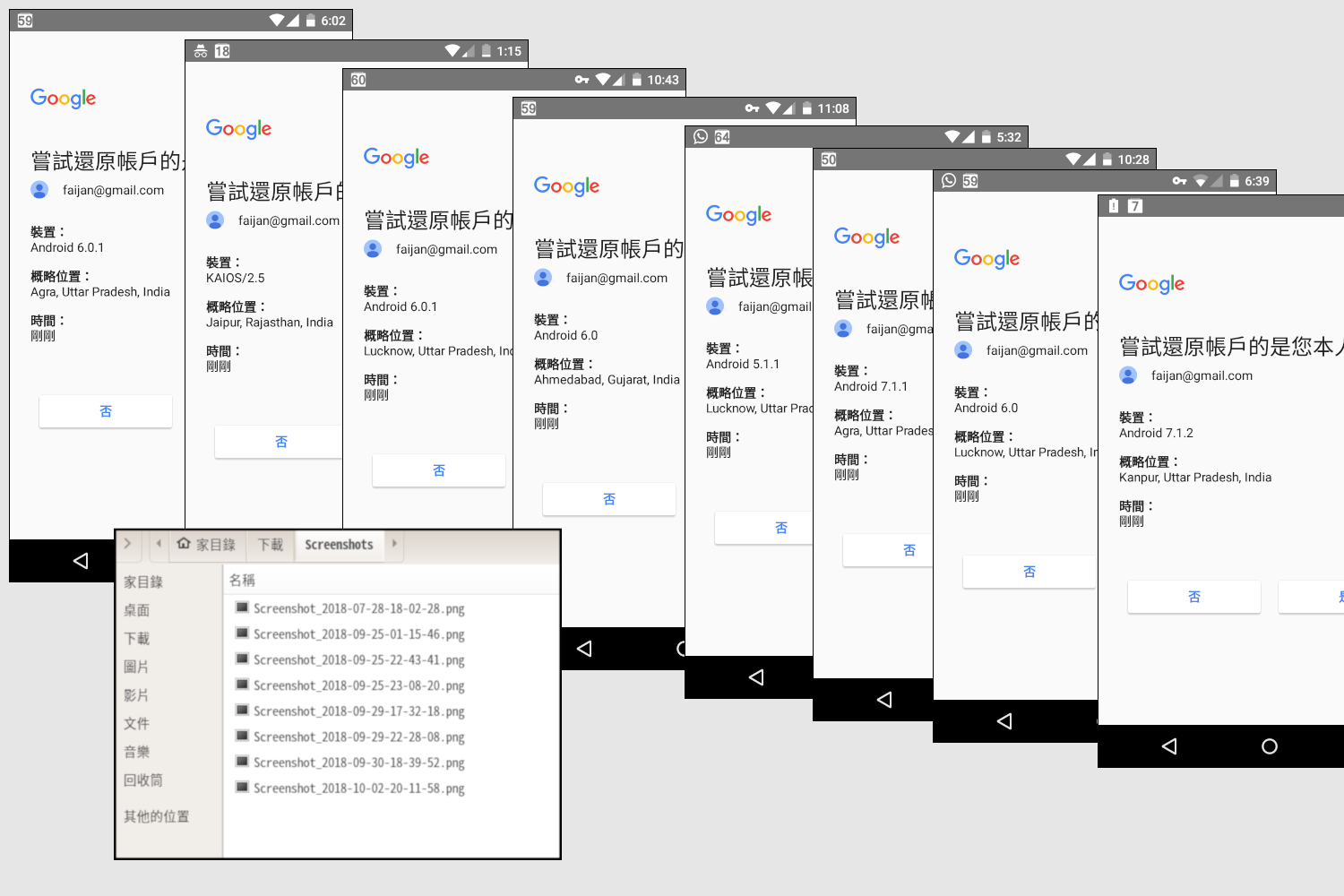
Task: Tap the back triangle on the 10:28 phone
Action: coord(884,700)
